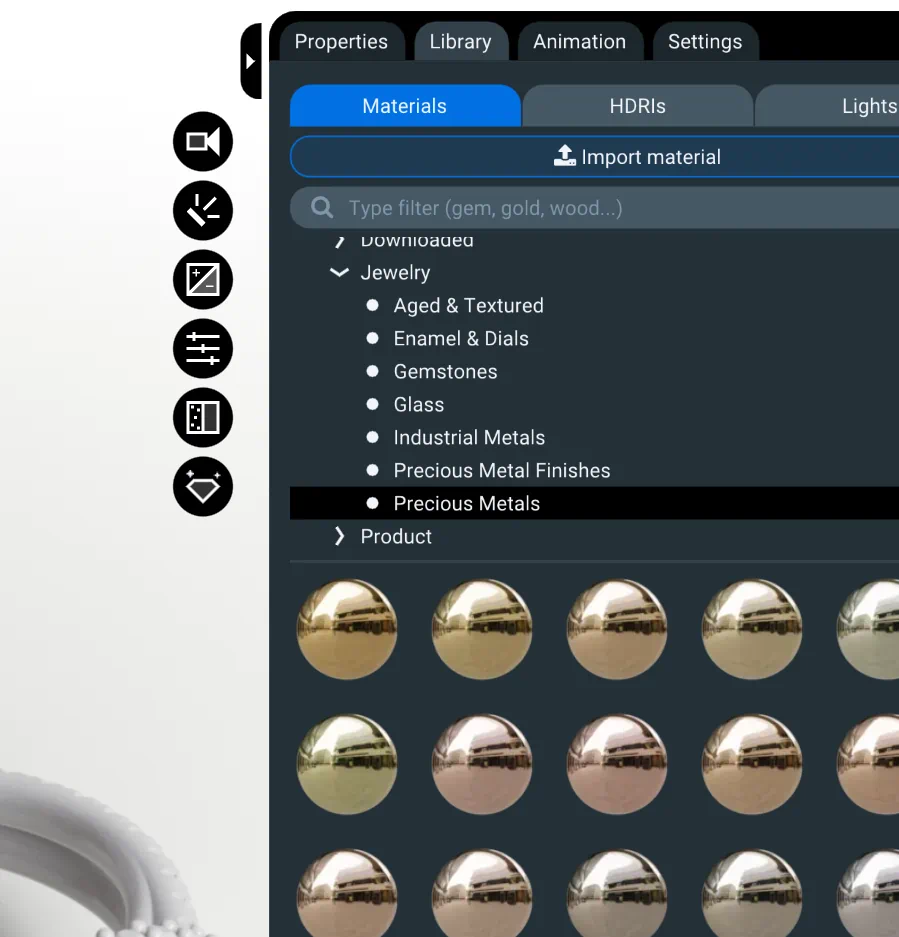Focus the Type filter search field
This screenshot has width=899, height=937.
pyautogui.click(x=595, y=208)
